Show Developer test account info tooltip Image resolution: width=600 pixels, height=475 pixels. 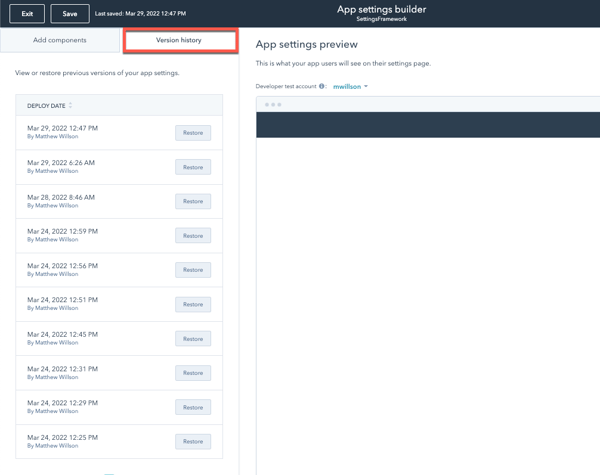[x=321, y=86]
